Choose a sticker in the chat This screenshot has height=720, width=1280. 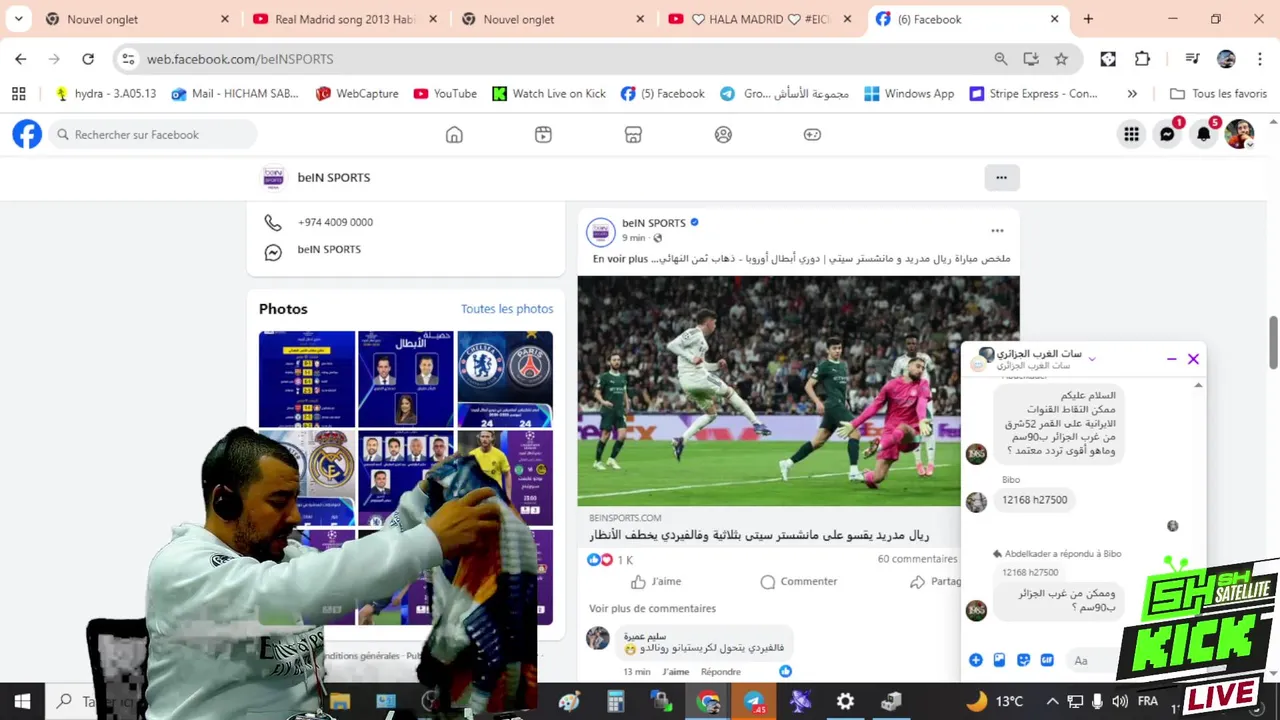pyautogui.click(x=1023, y=660)
